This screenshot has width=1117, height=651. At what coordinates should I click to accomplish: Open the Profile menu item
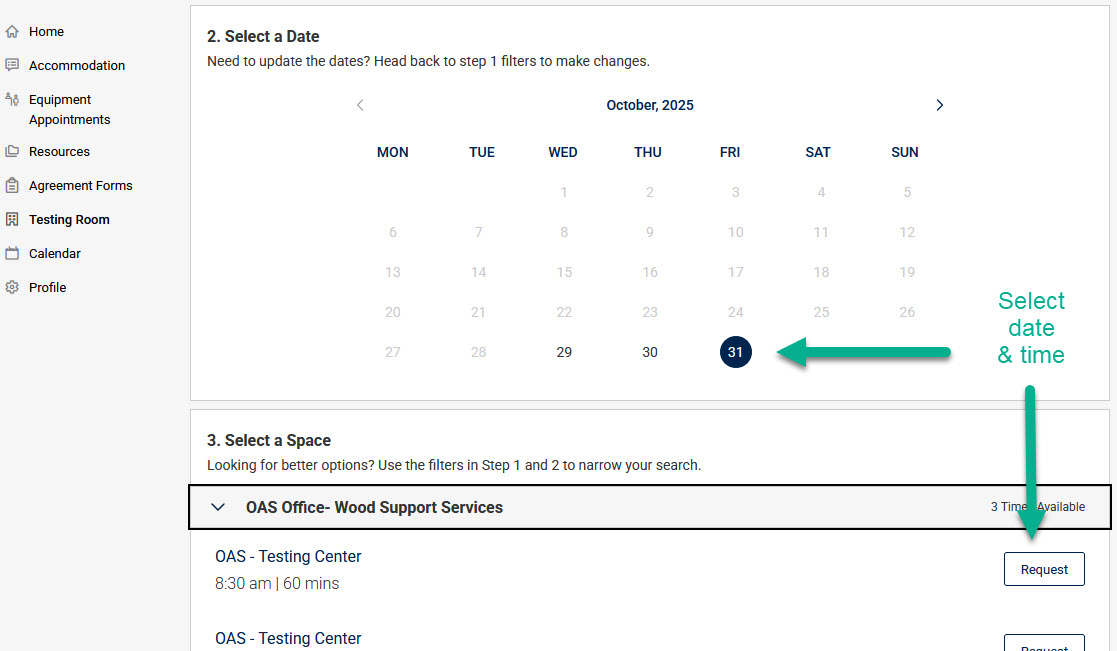(x=47, y=288)
